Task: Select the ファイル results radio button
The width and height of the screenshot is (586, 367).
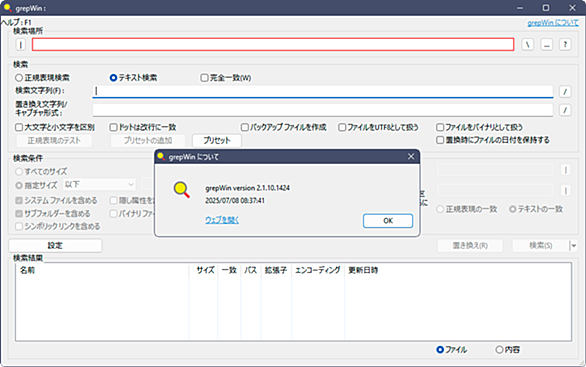Action: point(451,350)
